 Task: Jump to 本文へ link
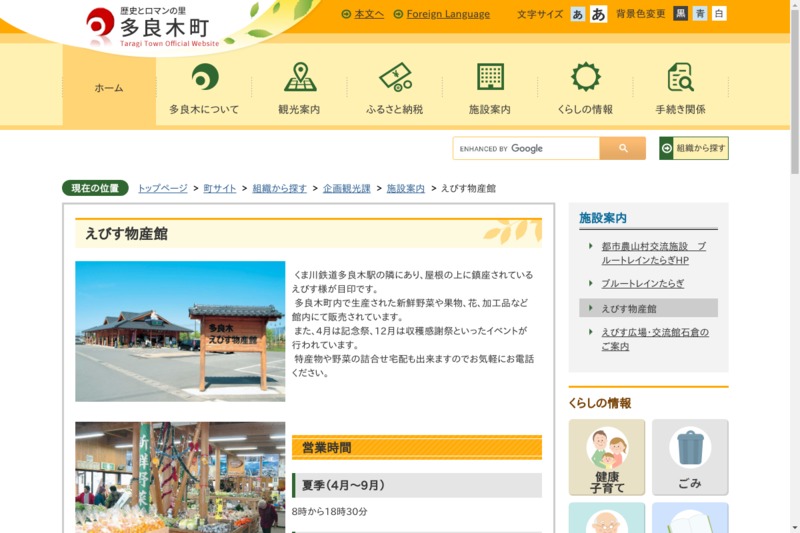click(368, 14)
